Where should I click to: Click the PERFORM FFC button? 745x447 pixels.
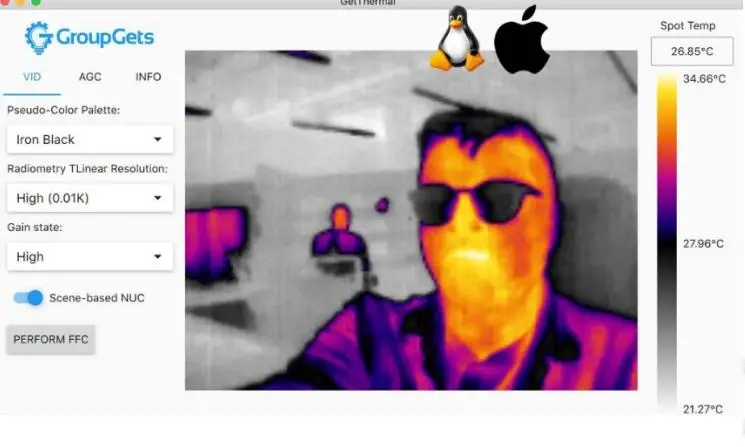click(x=51, y=339)
